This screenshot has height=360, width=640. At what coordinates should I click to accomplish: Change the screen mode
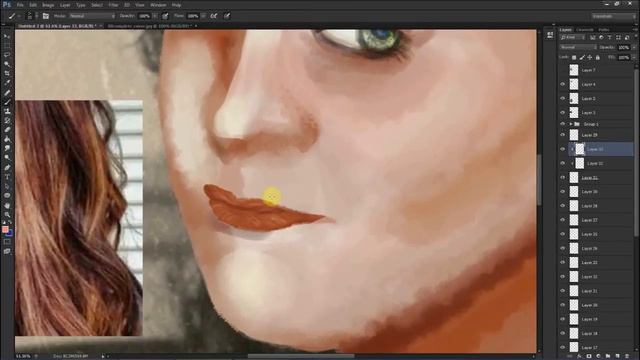point(7,251)
